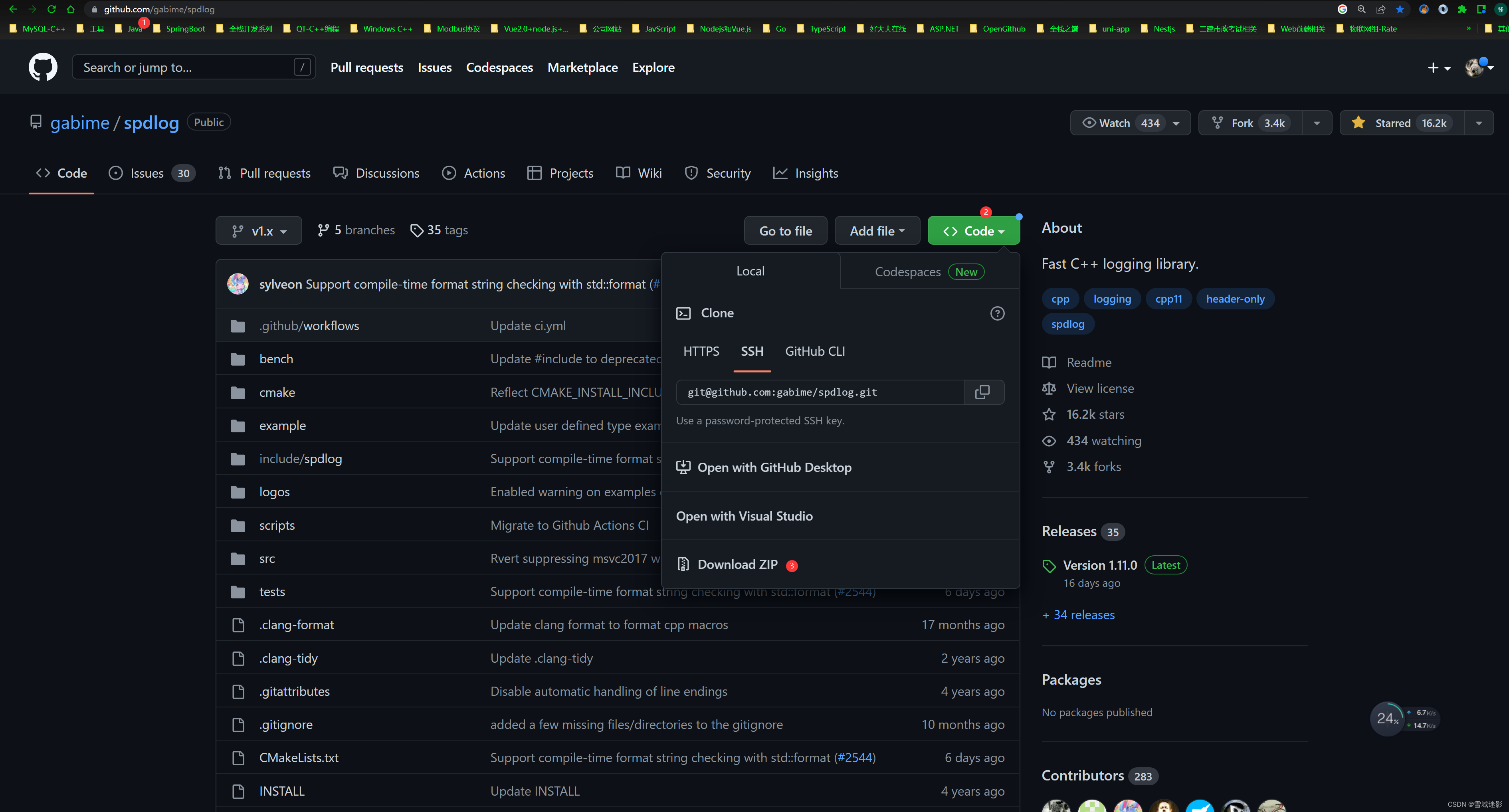
Task: Switch to the Codespaces tab
Action: pyautogui.click(x=930, y=272)
